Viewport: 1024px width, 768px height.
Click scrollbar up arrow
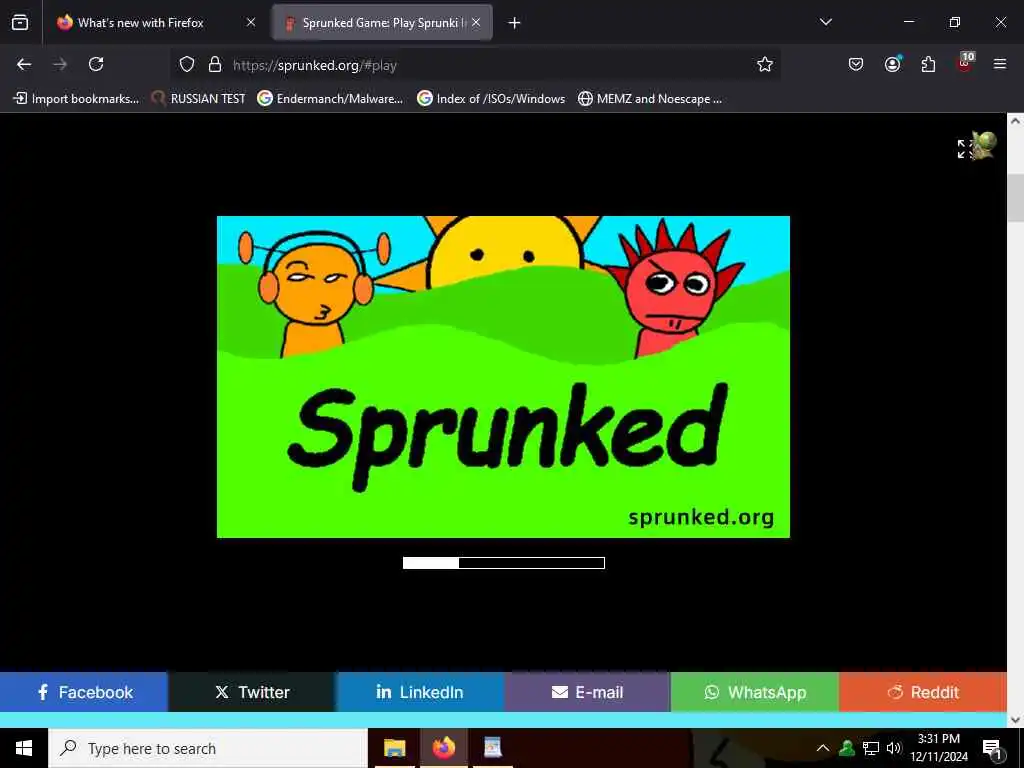(1016, 121)
